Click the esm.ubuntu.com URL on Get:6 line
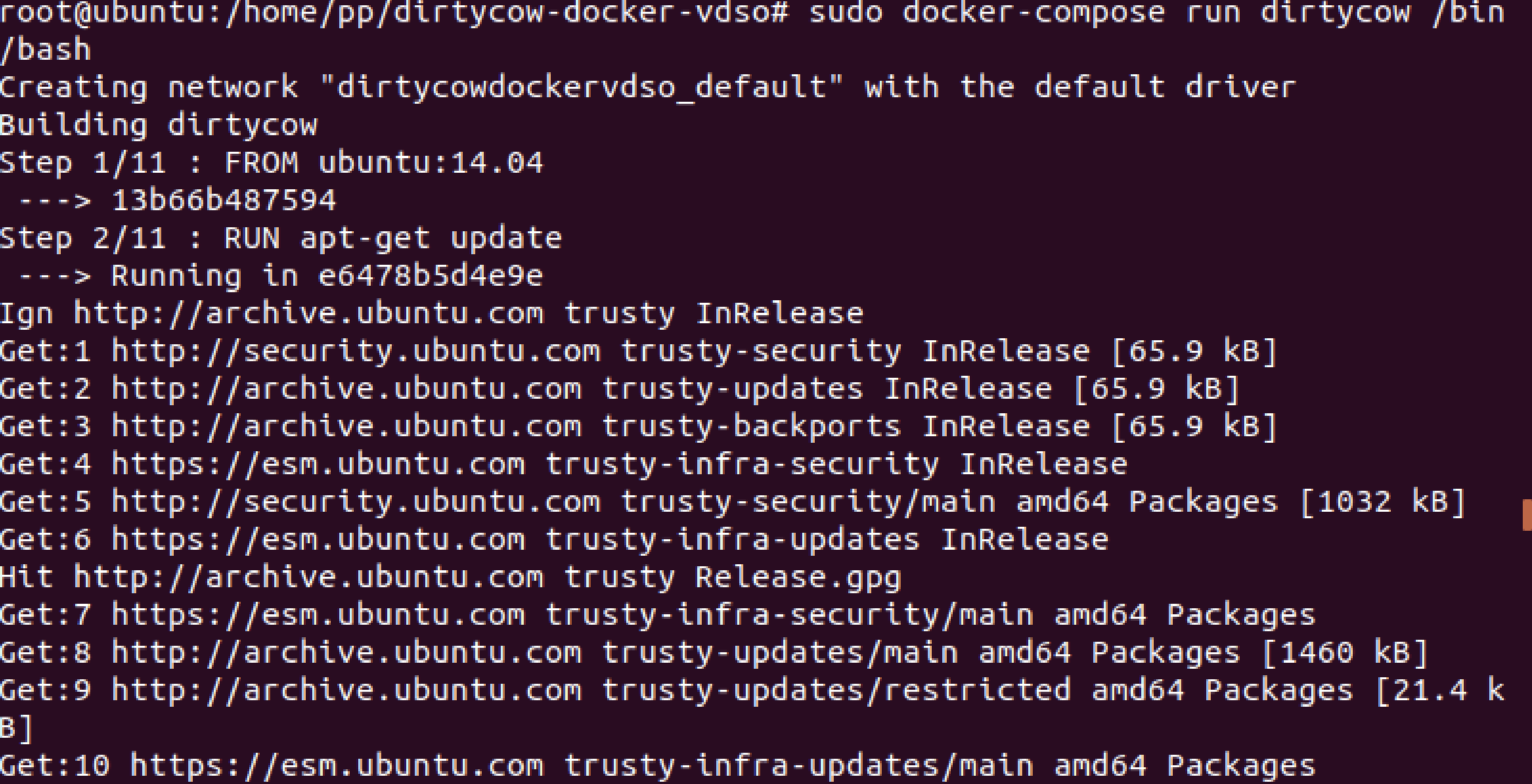1532x784 pixels. pos(319,540)
